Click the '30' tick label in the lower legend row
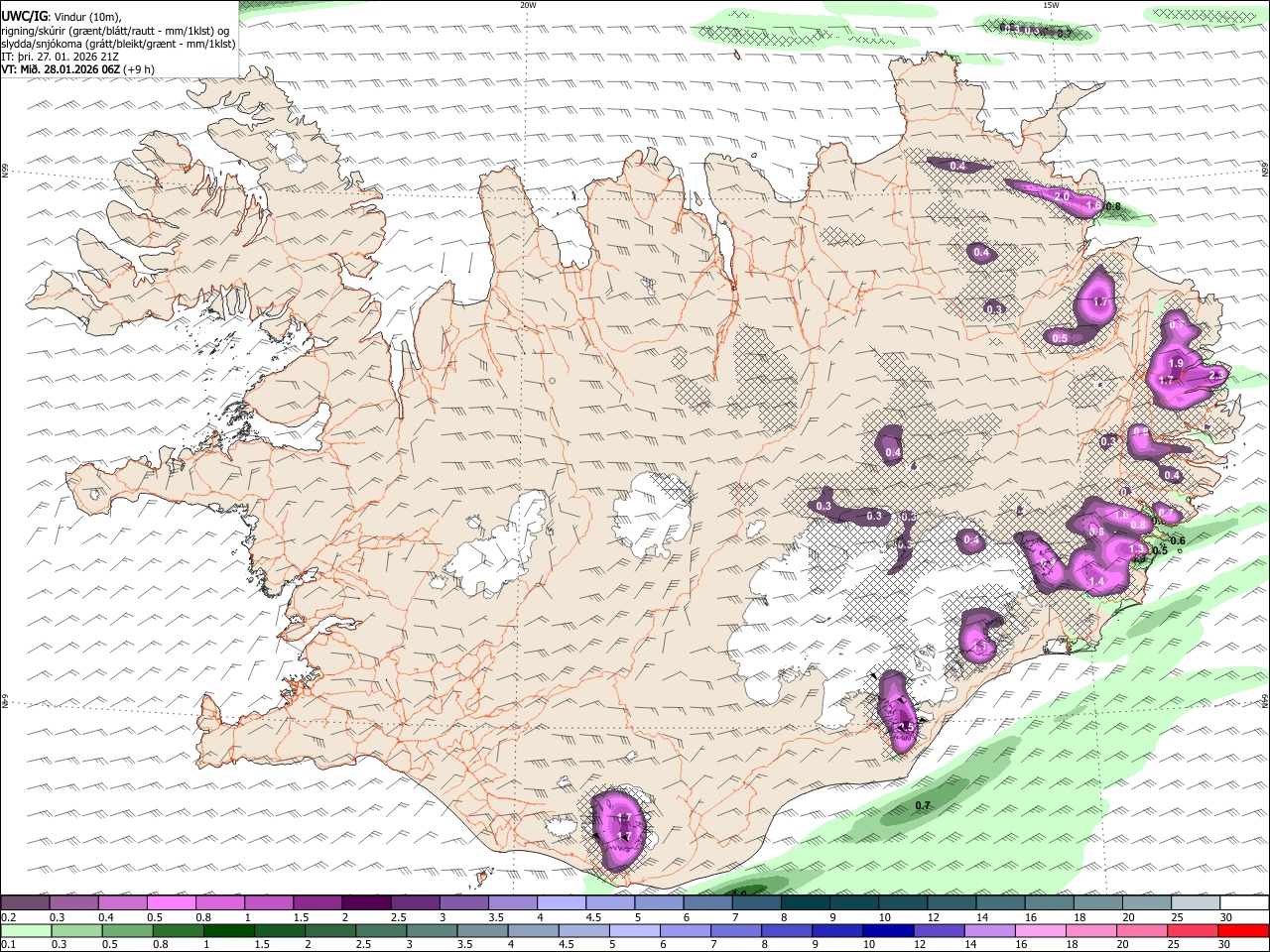 coord(1226,944)
